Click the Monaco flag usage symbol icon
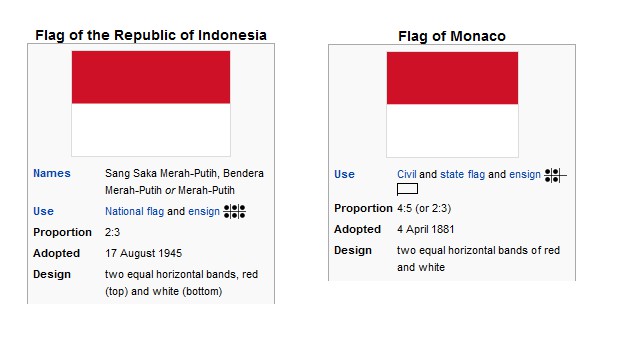 556,175
